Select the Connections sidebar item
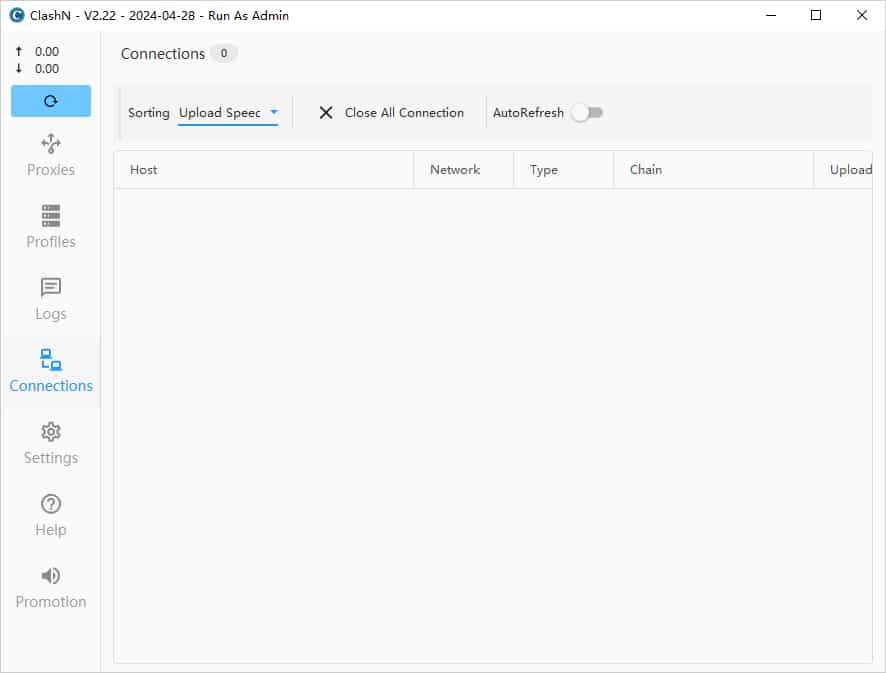The image size is (886, 673). coord(51,371)
